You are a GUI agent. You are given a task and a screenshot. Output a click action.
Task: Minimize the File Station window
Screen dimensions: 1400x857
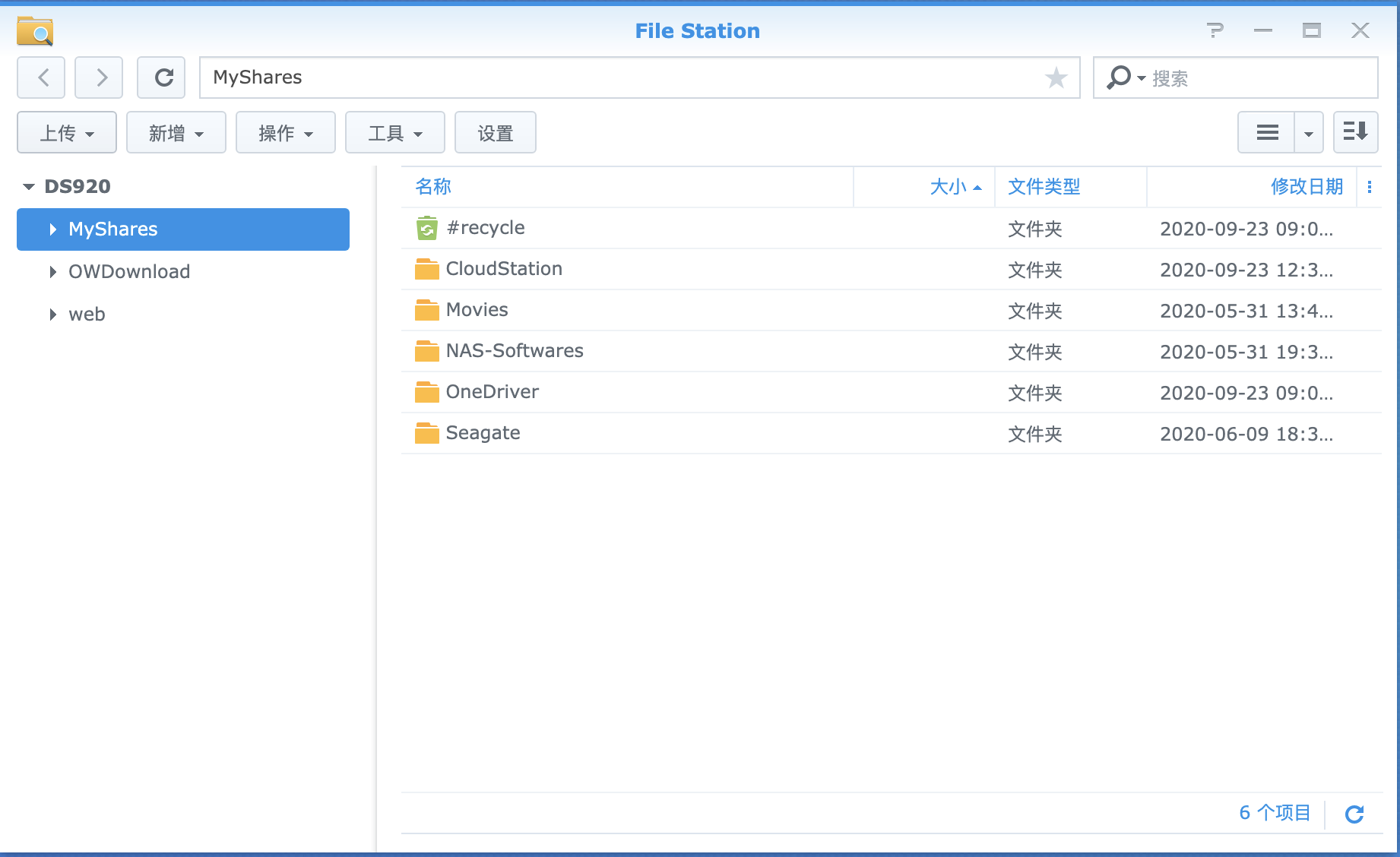tap(1263, 30)
